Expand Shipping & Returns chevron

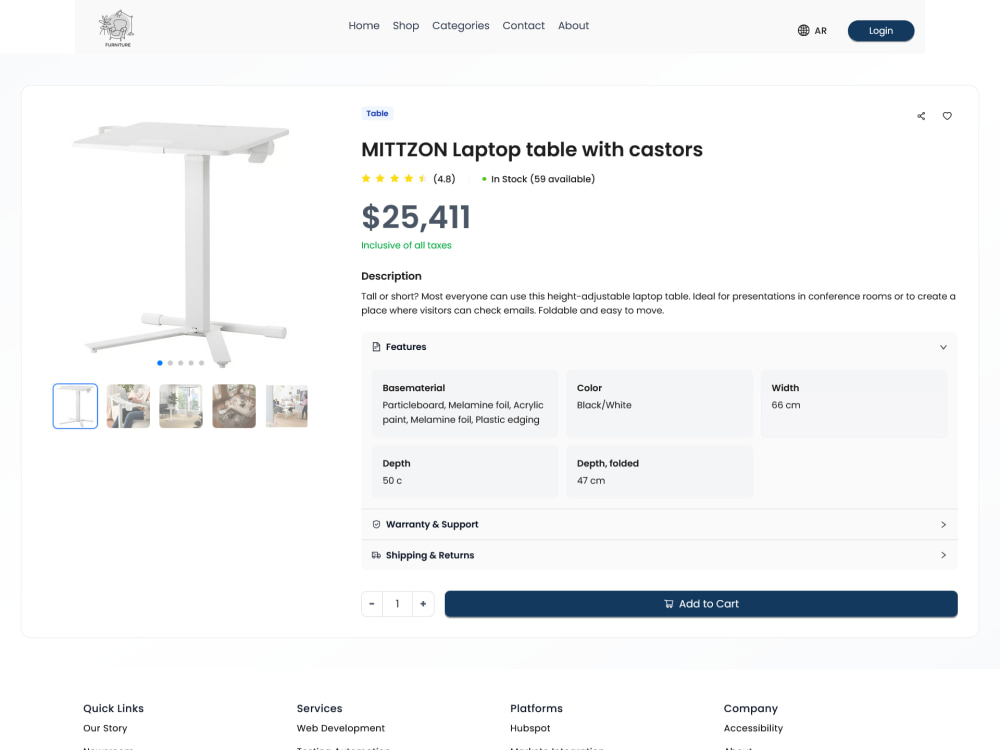tap(943, 555)
